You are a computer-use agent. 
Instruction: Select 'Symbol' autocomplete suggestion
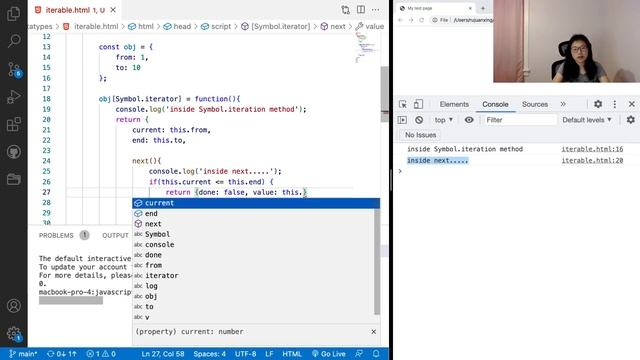click(x=253, y=234)
